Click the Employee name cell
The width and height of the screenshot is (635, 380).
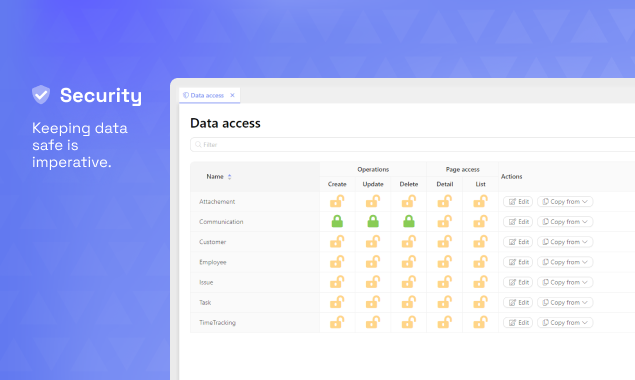click(255, 262)
